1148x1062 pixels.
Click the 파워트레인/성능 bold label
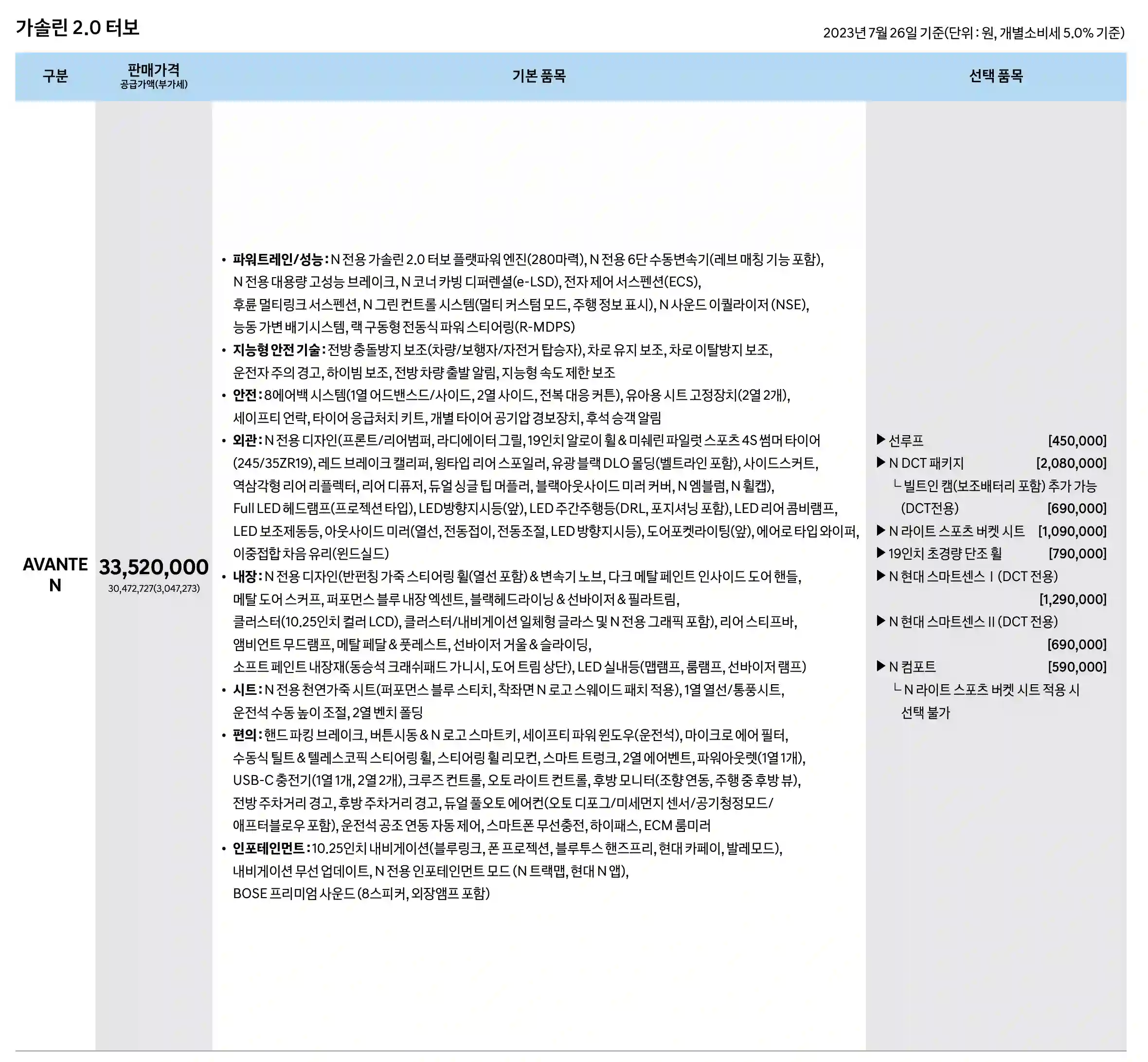281,260
